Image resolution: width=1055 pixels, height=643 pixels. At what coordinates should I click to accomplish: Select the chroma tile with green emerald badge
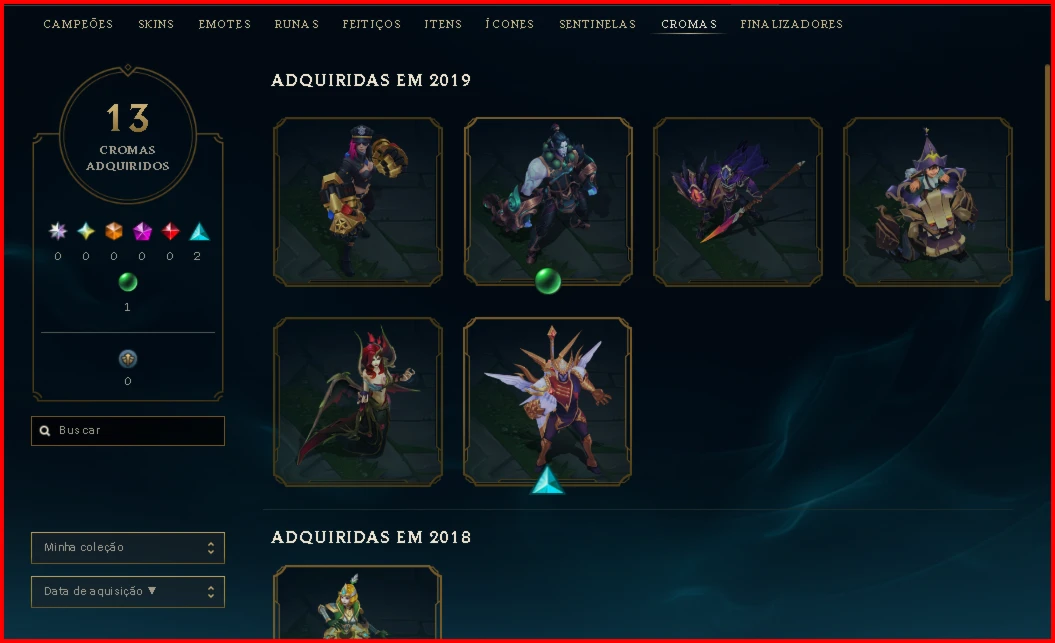(548, 202)
